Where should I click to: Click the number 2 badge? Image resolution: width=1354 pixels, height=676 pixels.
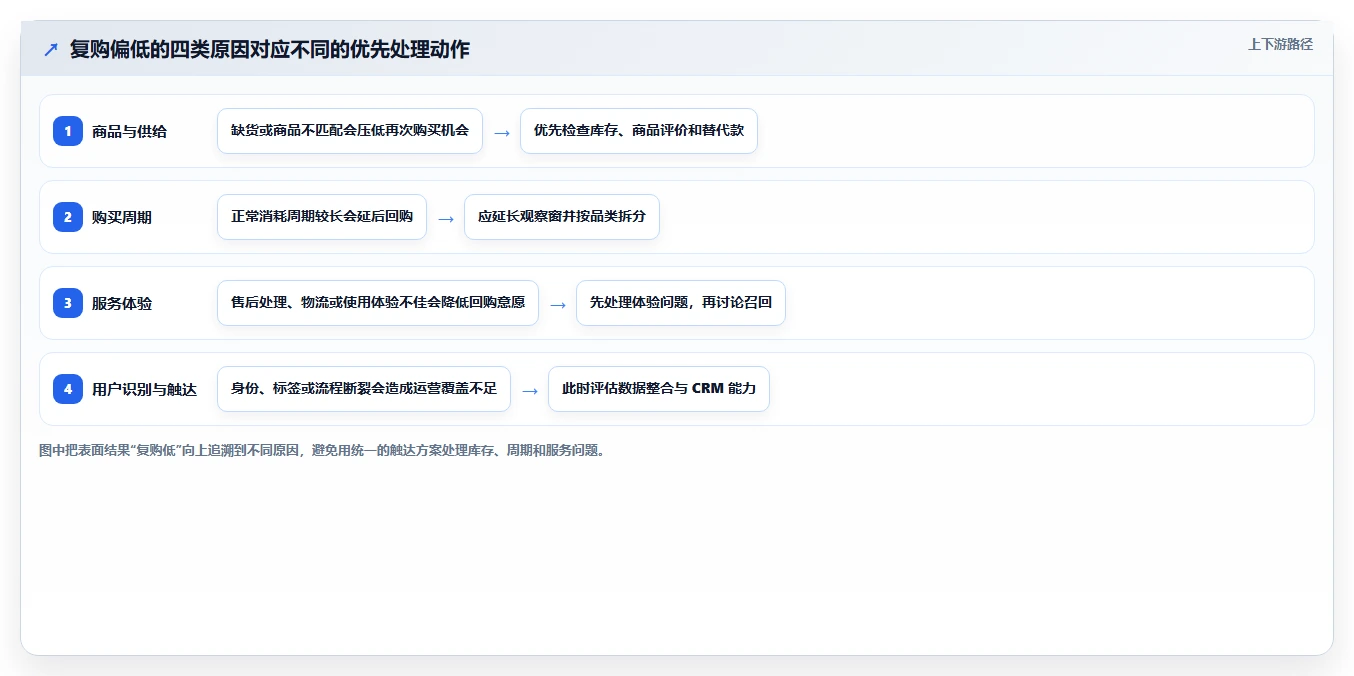tap(68, 217)
